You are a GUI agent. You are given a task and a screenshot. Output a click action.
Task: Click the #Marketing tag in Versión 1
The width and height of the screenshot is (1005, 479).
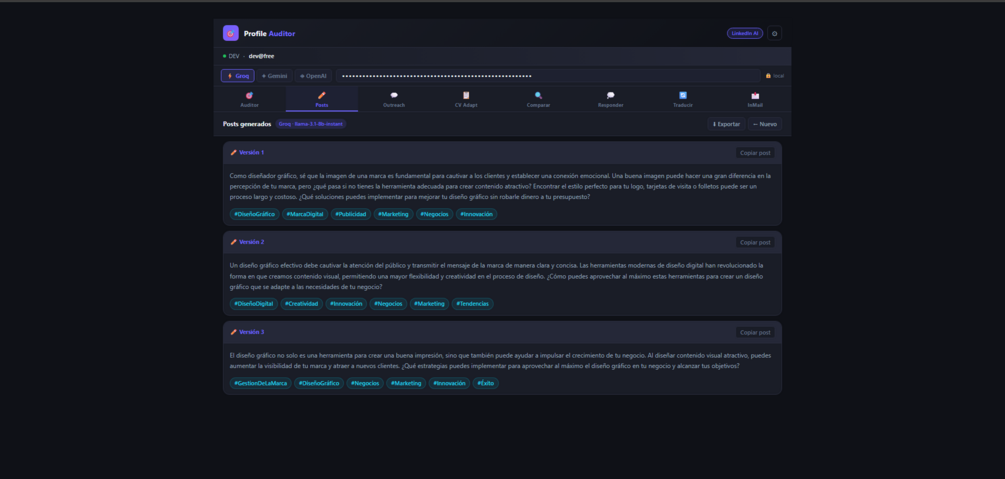click(x=394, y=214)
